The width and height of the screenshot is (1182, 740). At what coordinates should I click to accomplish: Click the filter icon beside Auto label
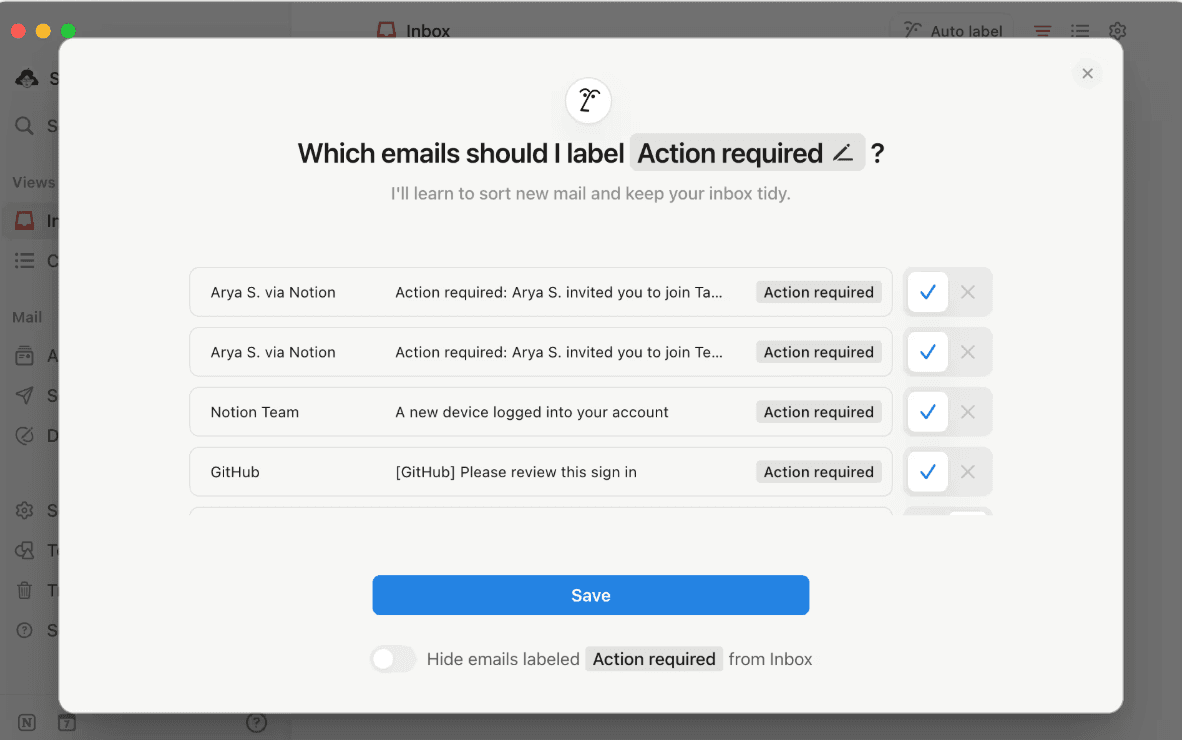pyautogui.click(x=1042, y=31)
